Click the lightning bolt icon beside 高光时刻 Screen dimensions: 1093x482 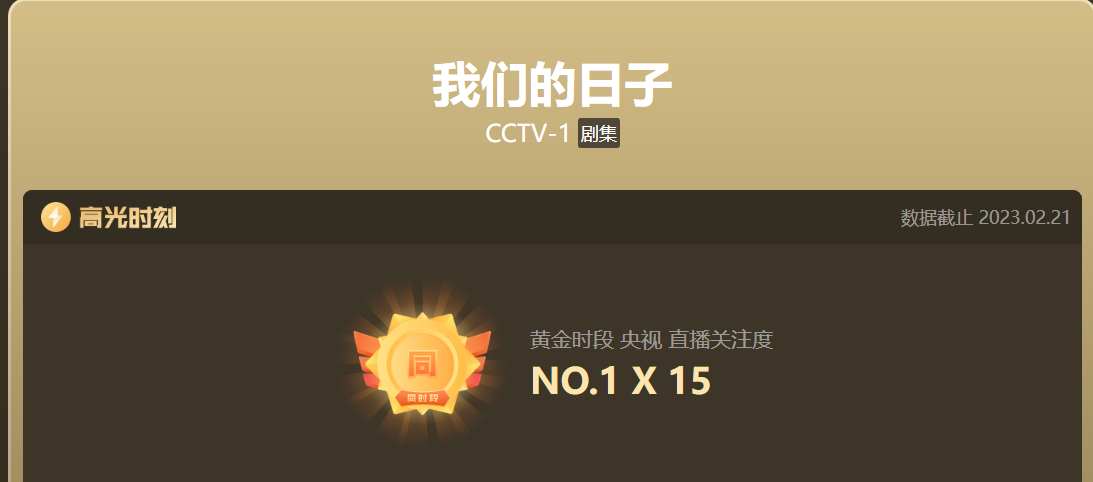click(x=56, y=218)
